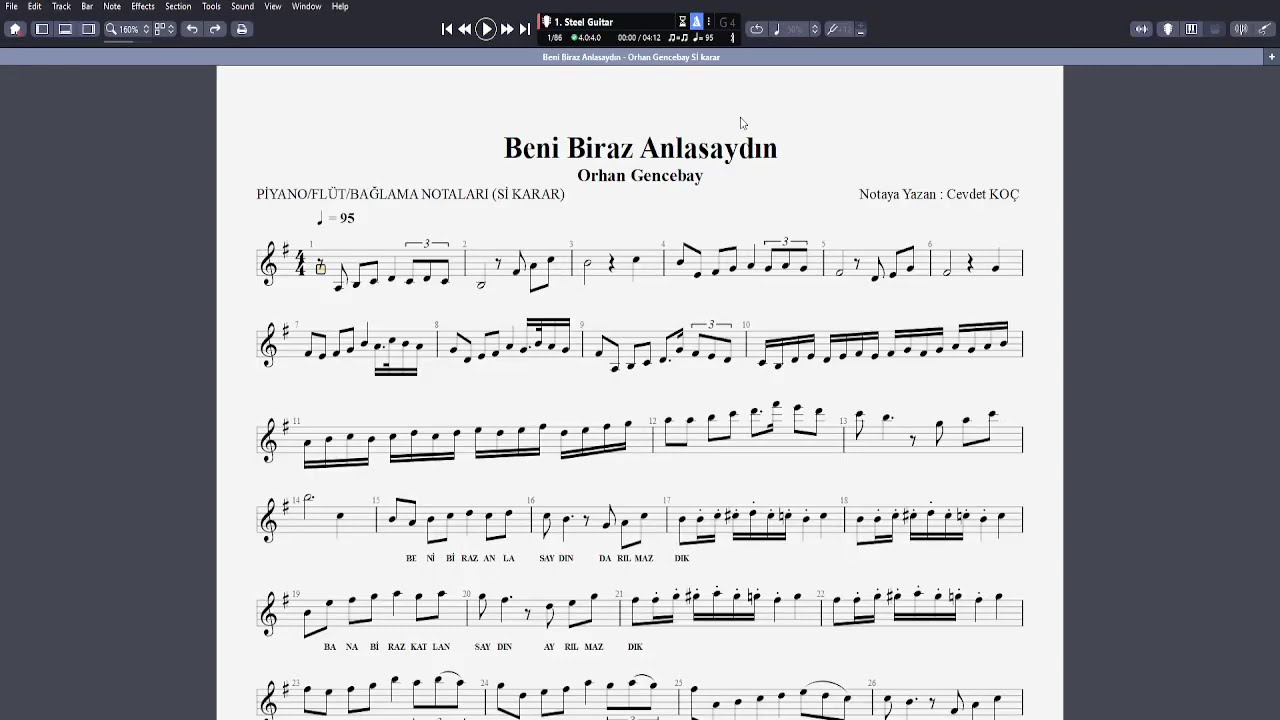Screen dimensions: 1280x720
Task: Click the 4/4 time signature on staff
Action: pyautogui.click(x=300, y=263)
